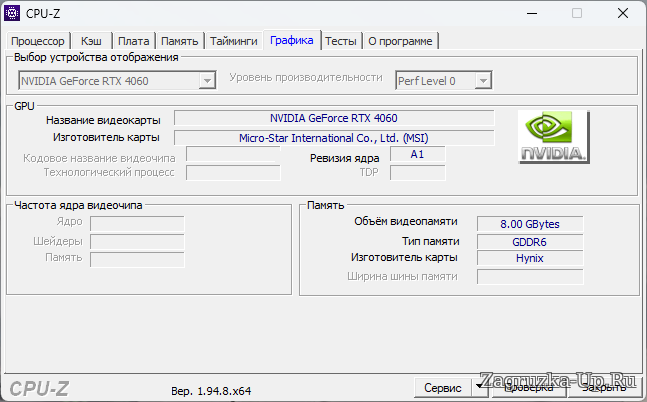This screenshot has height=402, width=647.
Task: Show the Тайминги tab
Action: tap(234, 41)
